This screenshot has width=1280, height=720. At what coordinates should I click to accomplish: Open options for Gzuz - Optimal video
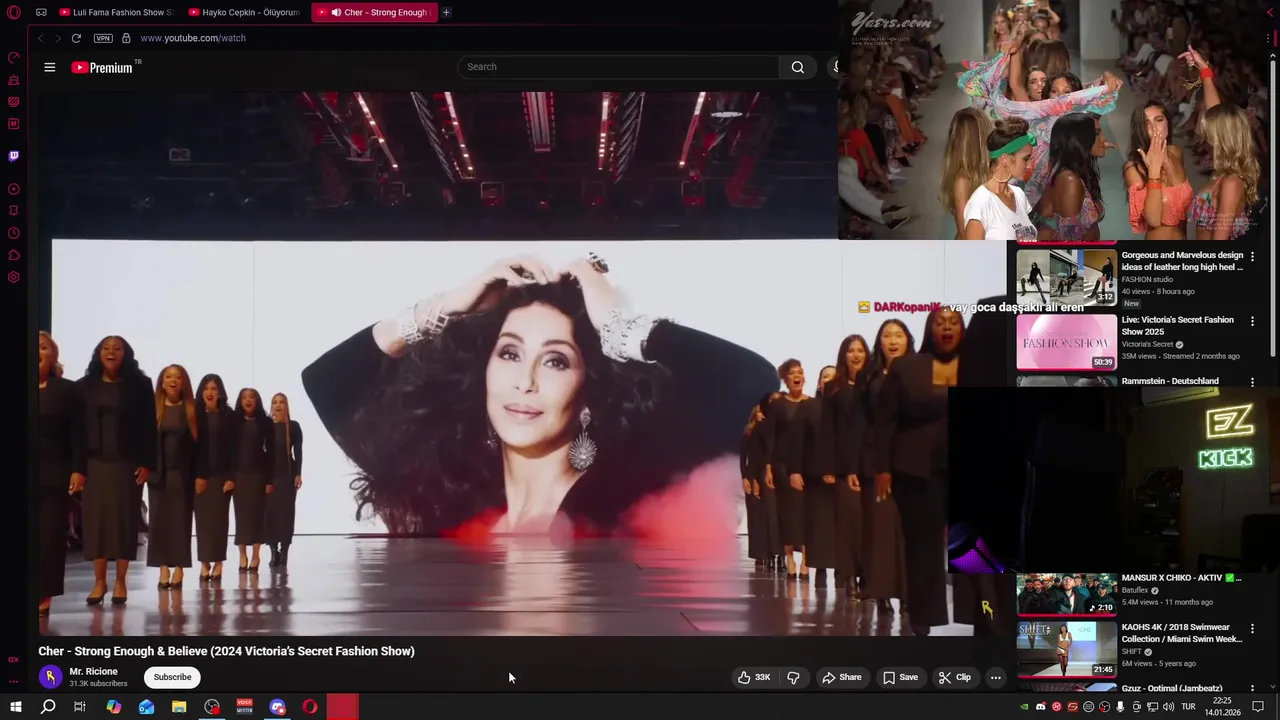point(1252,689)
